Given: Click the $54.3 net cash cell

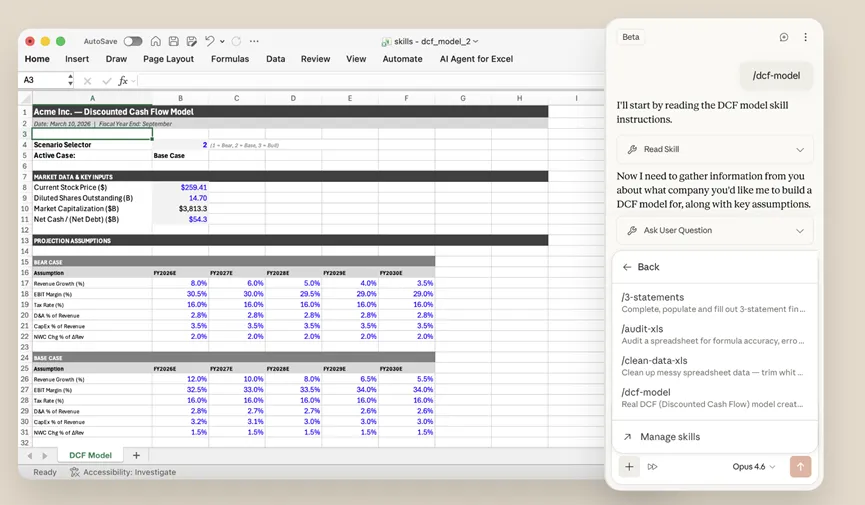Looking at the screenshot, I should click(x=180, y=219).
